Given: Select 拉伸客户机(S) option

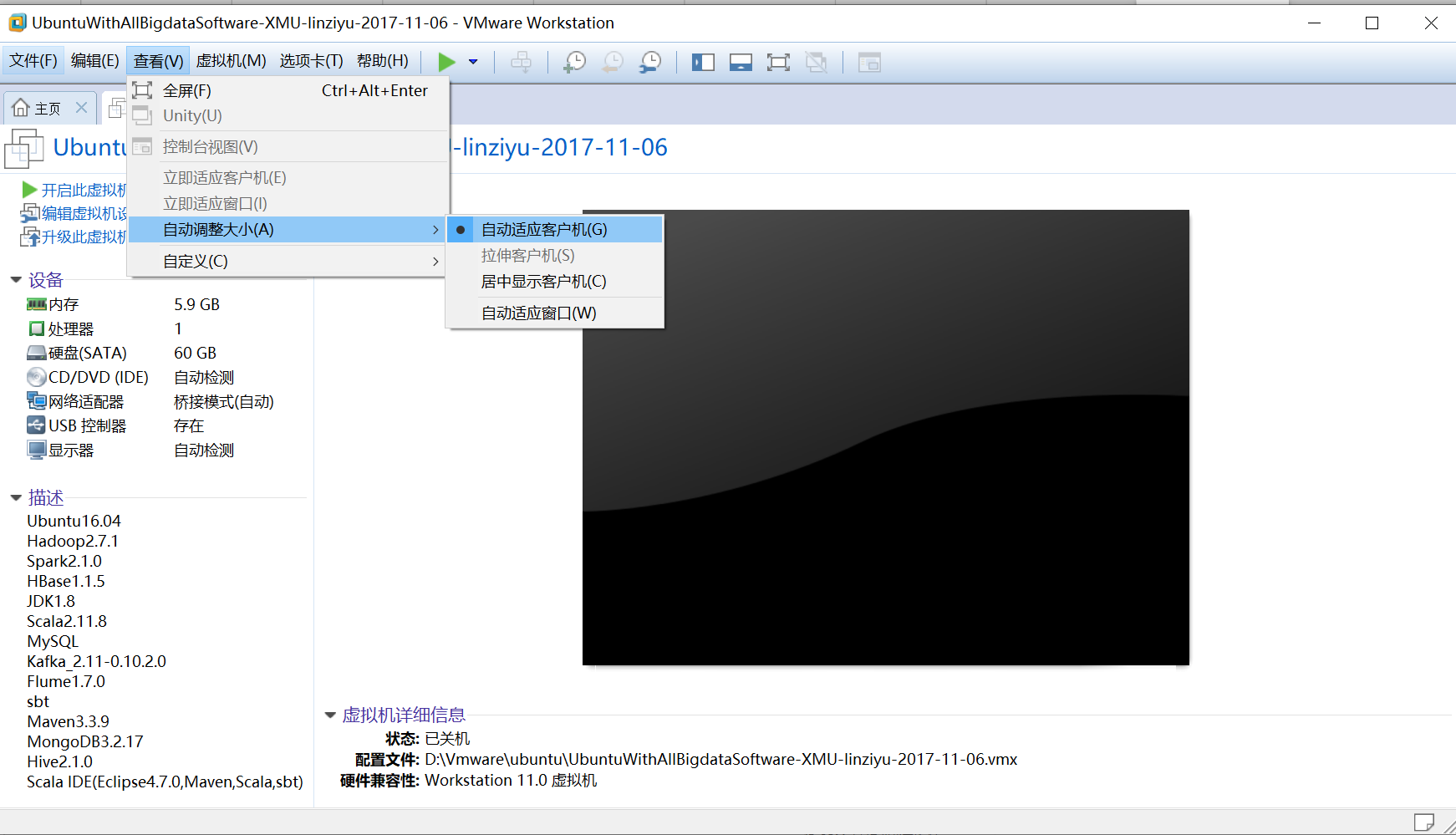Looking at the screenshot, I should (555, 256).
